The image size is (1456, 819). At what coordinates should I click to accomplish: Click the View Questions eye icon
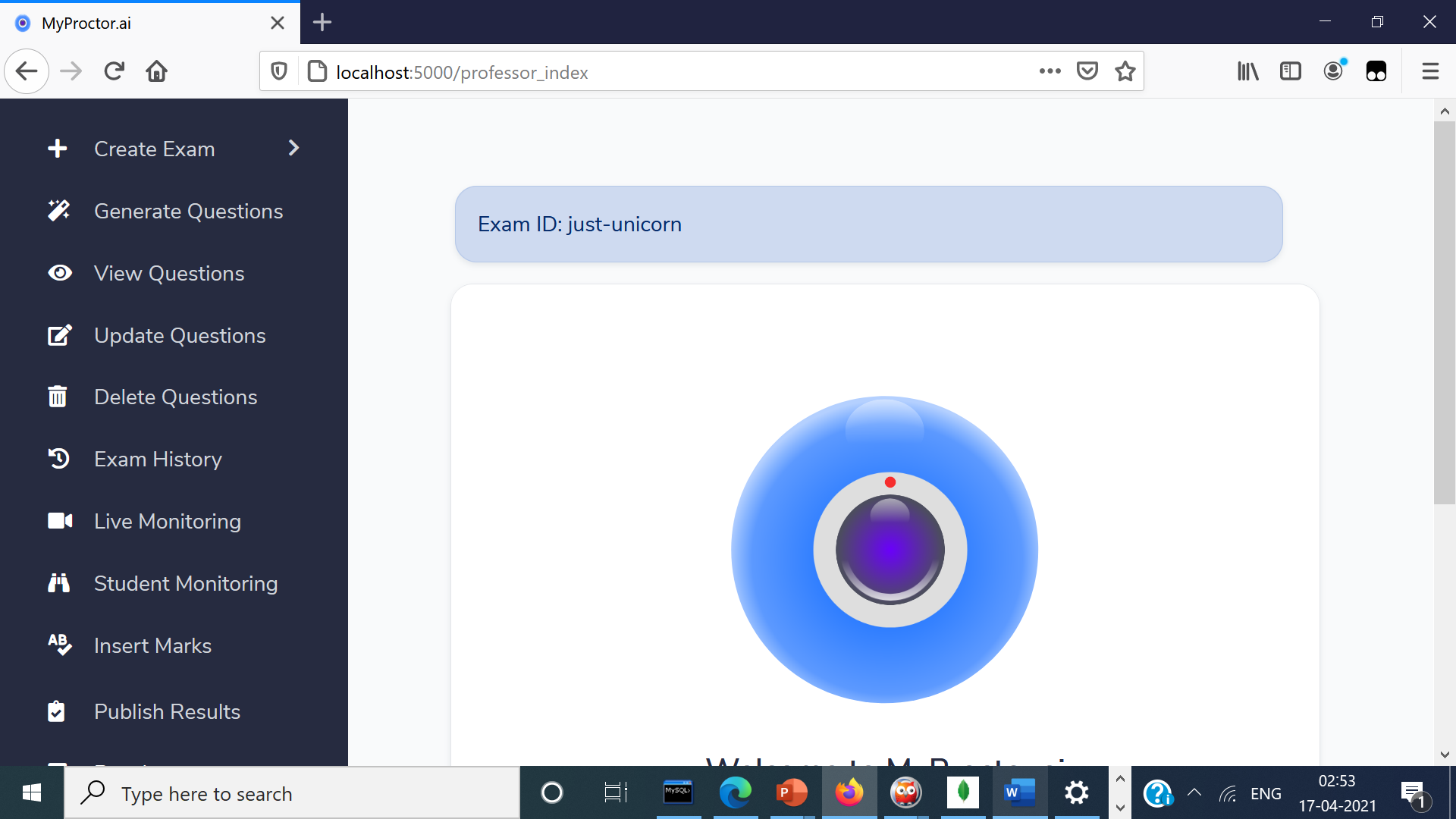tap(59, 273)
